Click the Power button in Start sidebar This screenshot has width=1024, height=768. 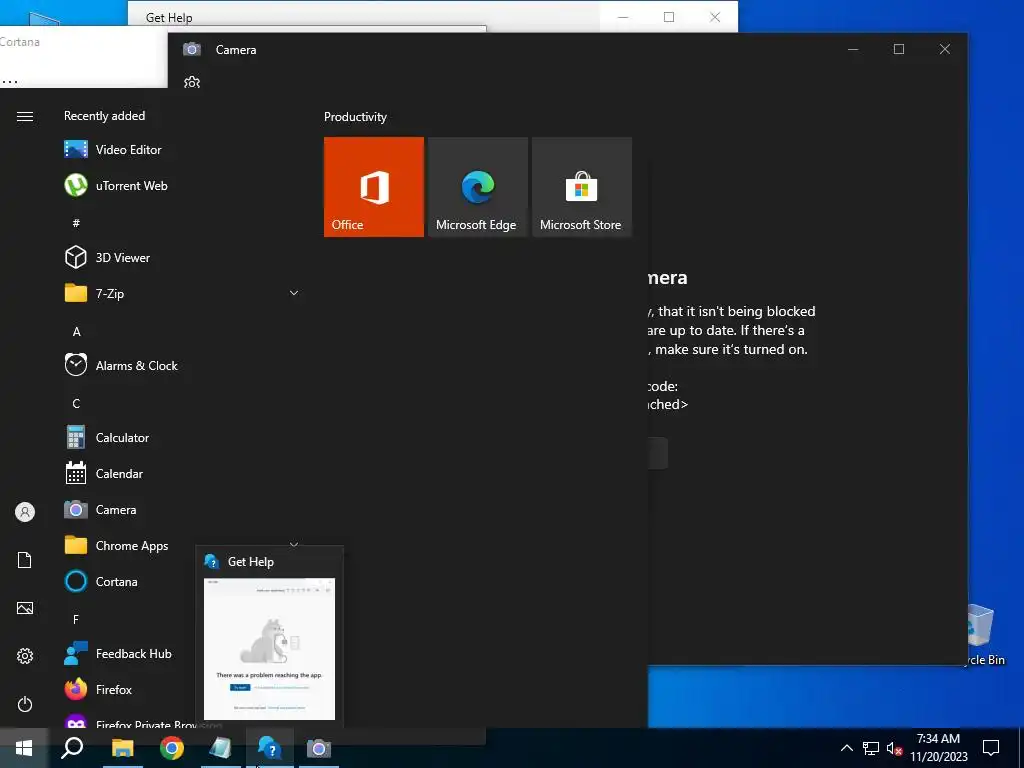25,704
